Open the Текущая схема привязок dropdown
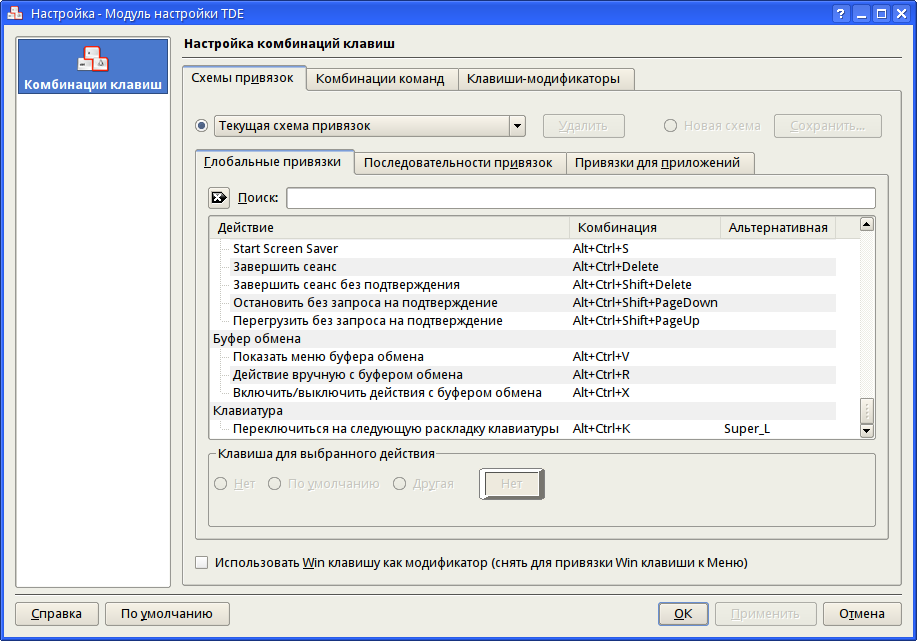The image size is (917, 641). [x=517, y=126]
